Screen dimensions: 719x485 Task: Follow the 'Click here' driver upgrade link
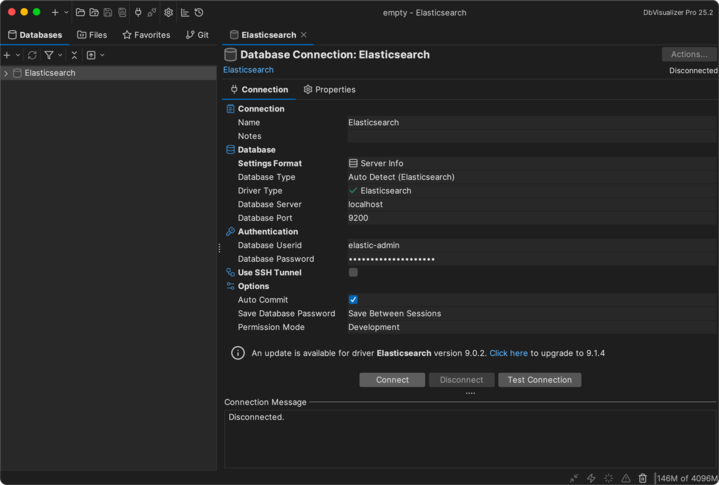point(508,353)
